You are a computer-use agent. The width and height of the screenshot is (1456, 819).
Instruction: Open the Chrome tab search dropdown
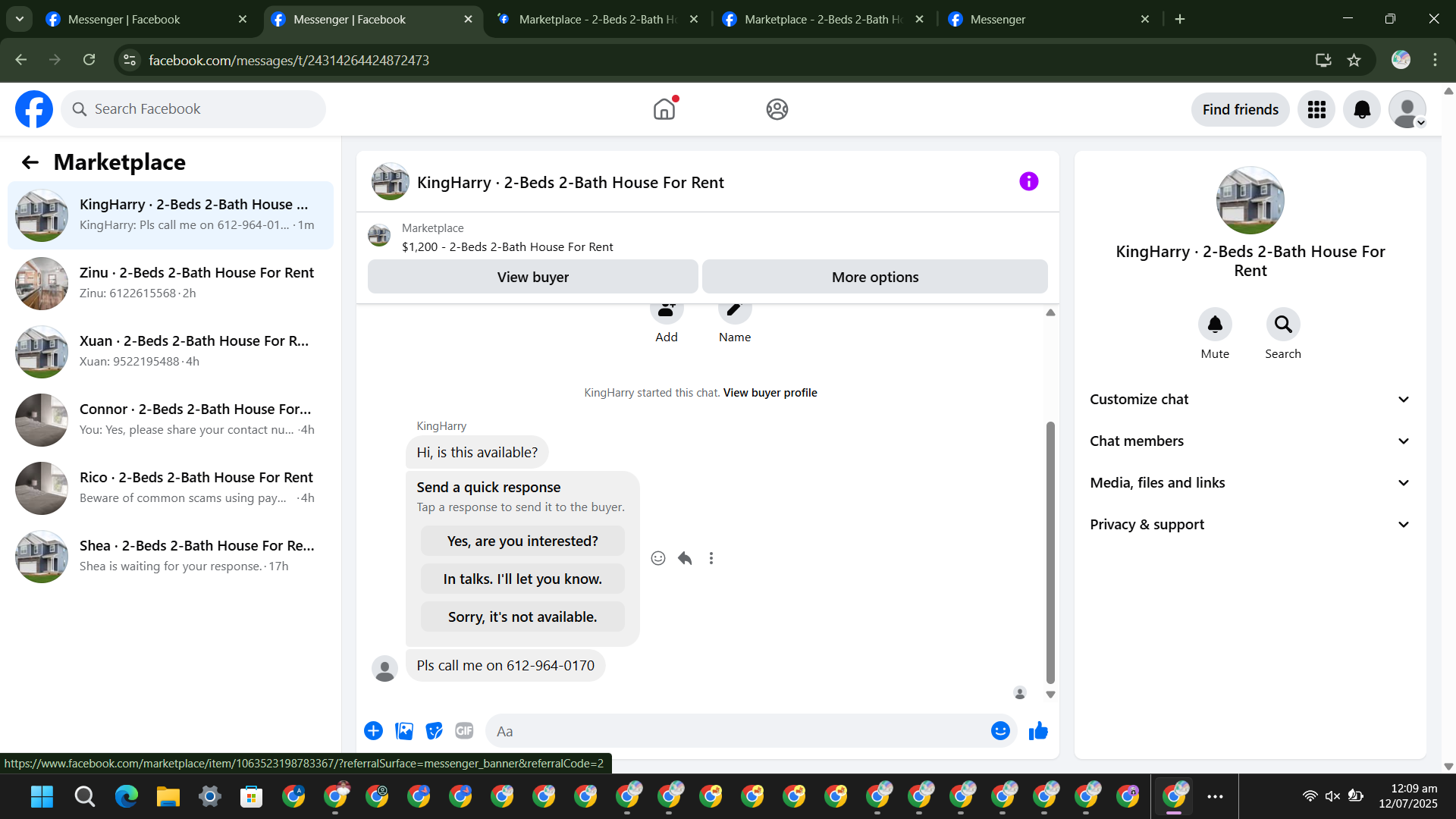point(20,19)
